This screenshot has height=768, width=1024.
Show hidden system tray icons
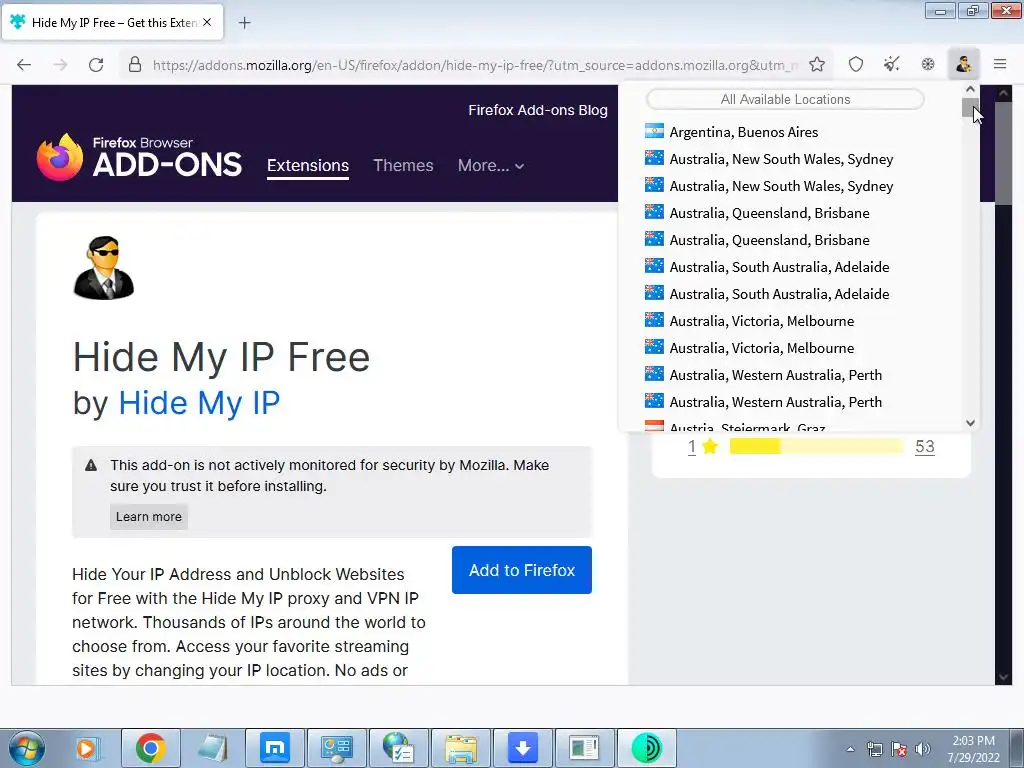click(850, 749)
